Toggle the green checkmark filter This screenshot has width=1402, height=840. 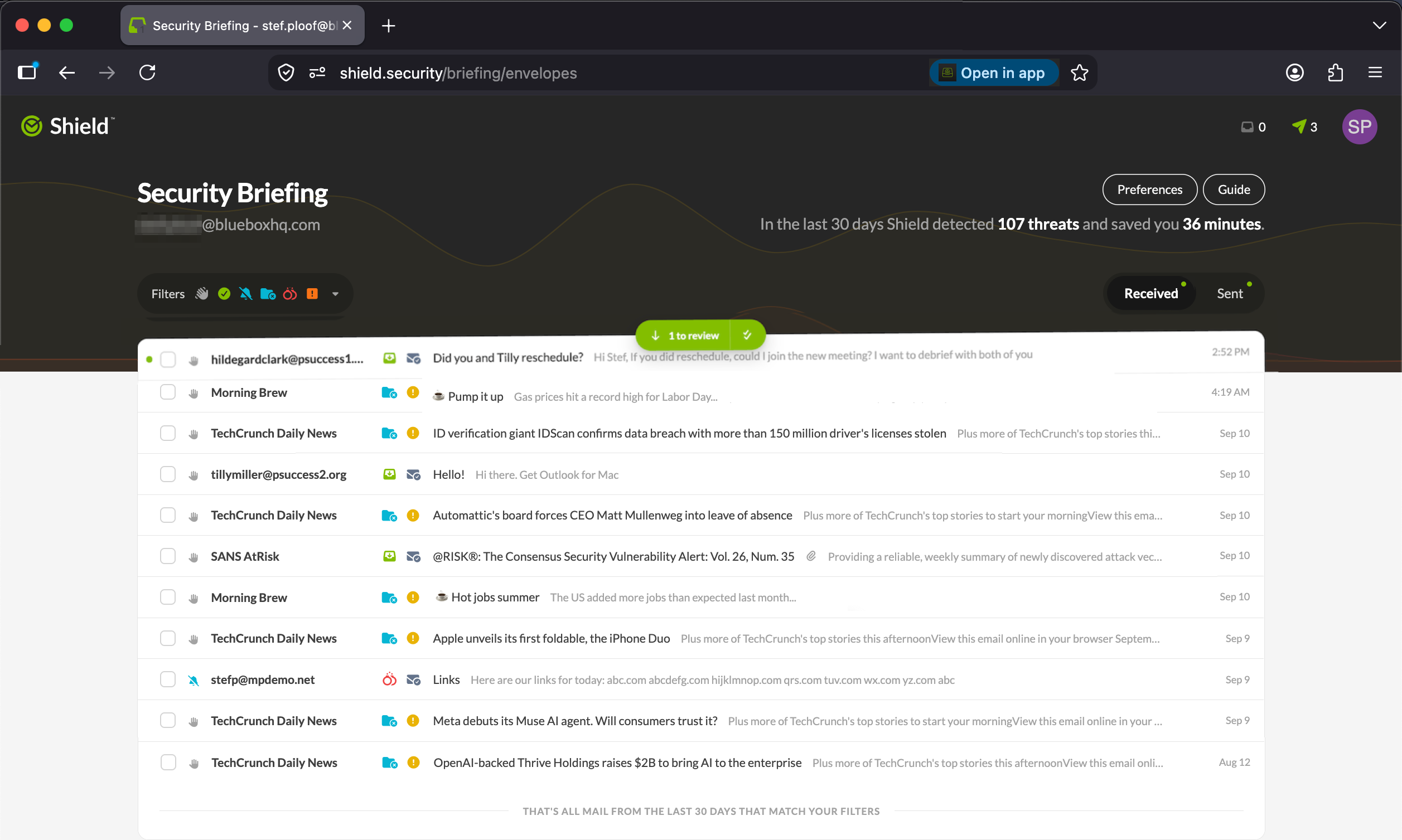(x=224, y=294)
